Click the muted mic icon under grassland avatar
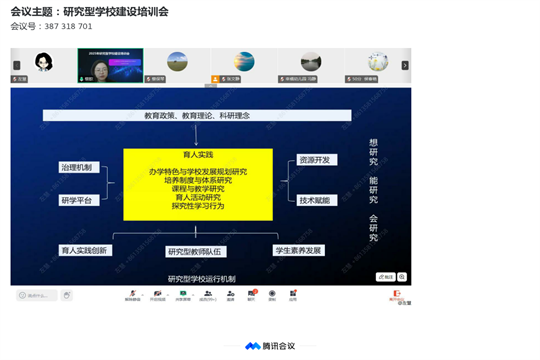Image resolution: width=540 pixels, height=360 pixels. tap(148, 79)
